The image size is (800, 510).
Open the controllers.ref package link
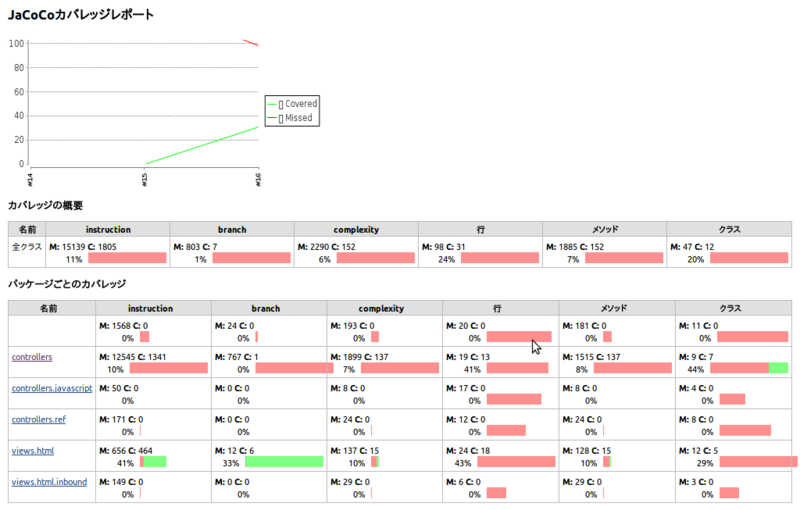point(39,419)
